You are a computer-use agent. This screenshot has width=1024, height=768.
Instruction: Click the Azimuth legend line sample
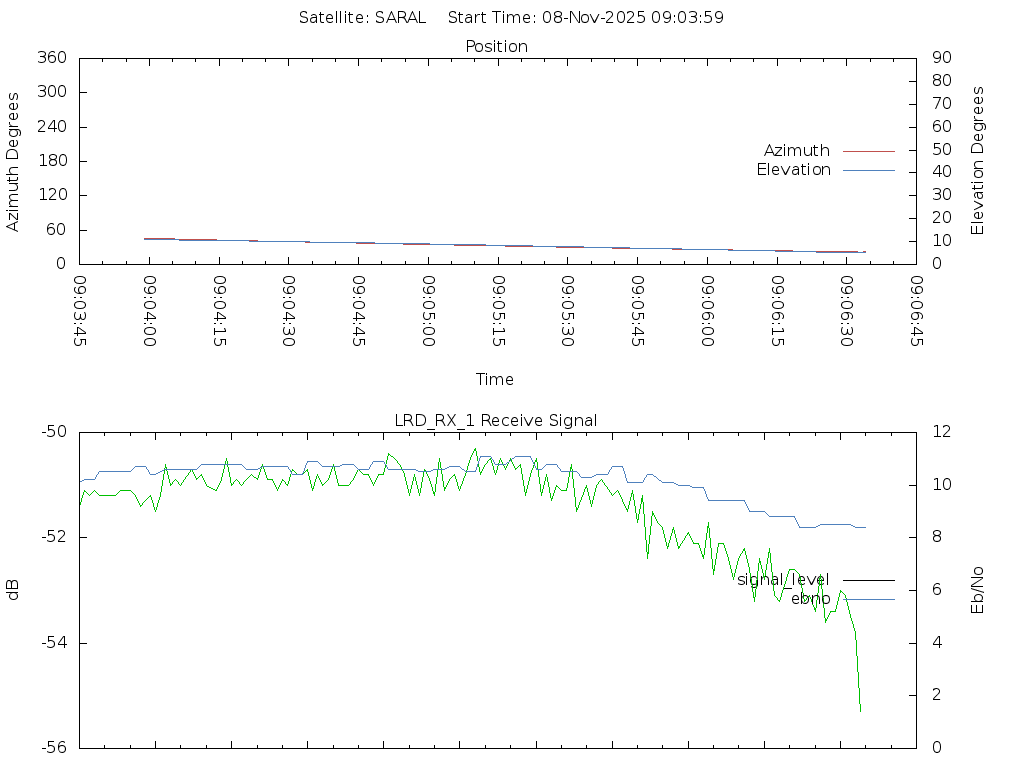(x=868, y=151)
